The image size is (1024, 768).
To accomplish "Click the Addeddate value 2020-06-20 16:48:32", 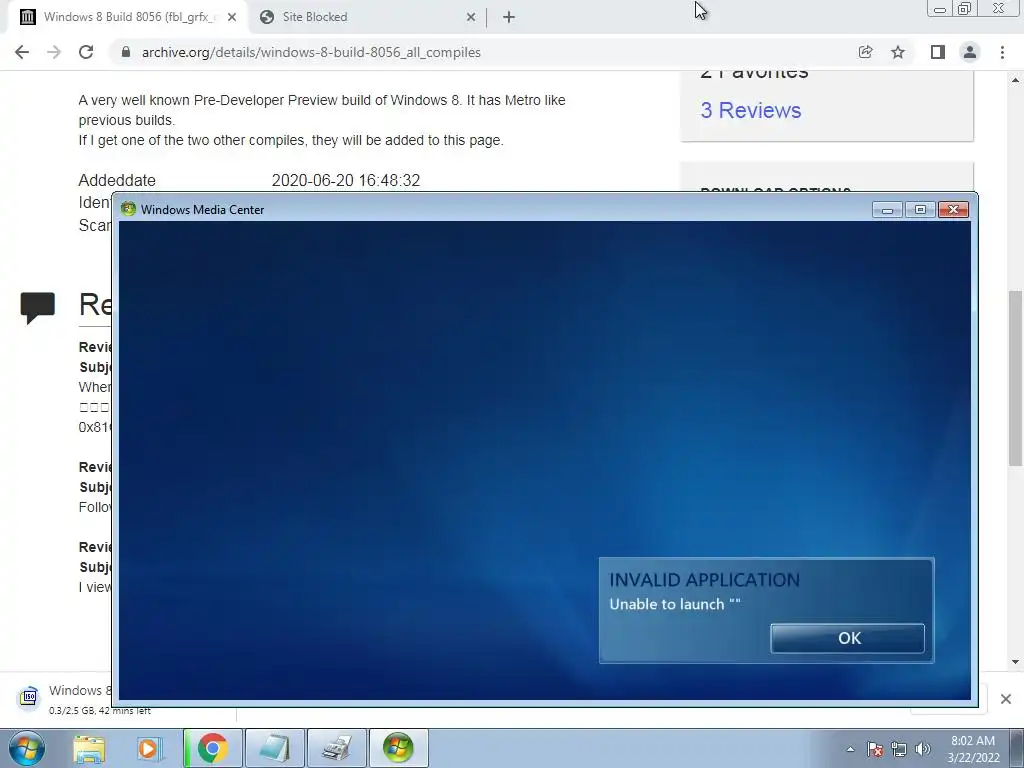I will click(x=345, y=180).
